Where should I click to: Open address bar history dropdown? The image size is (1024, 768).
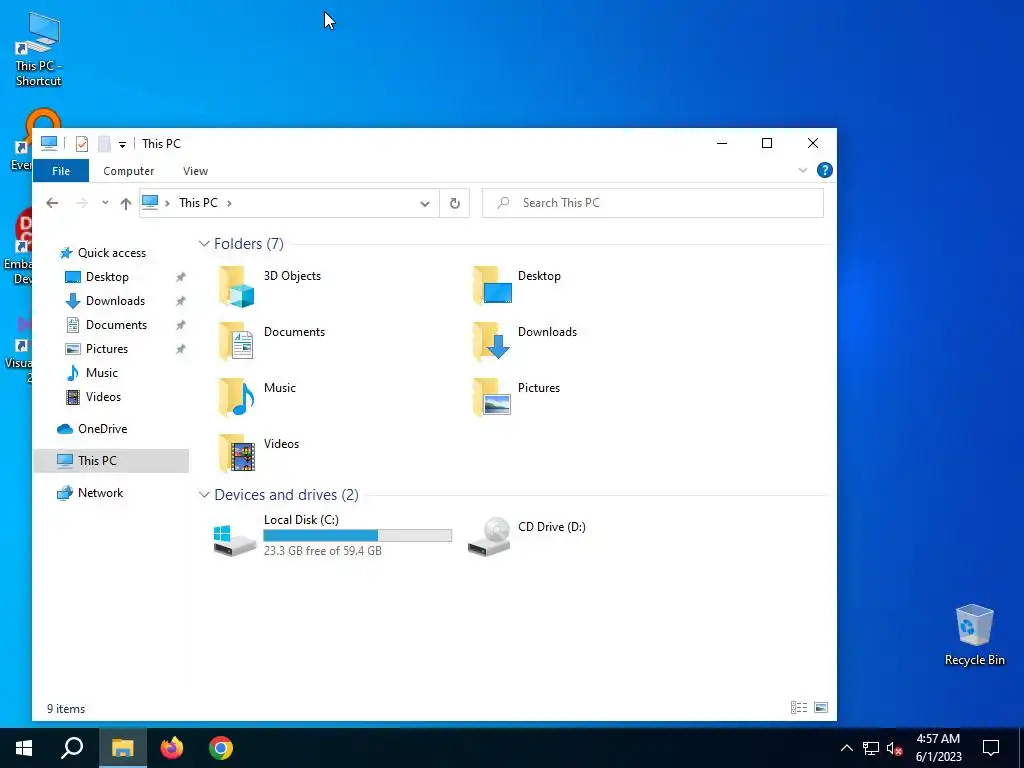tap(424, 204)
